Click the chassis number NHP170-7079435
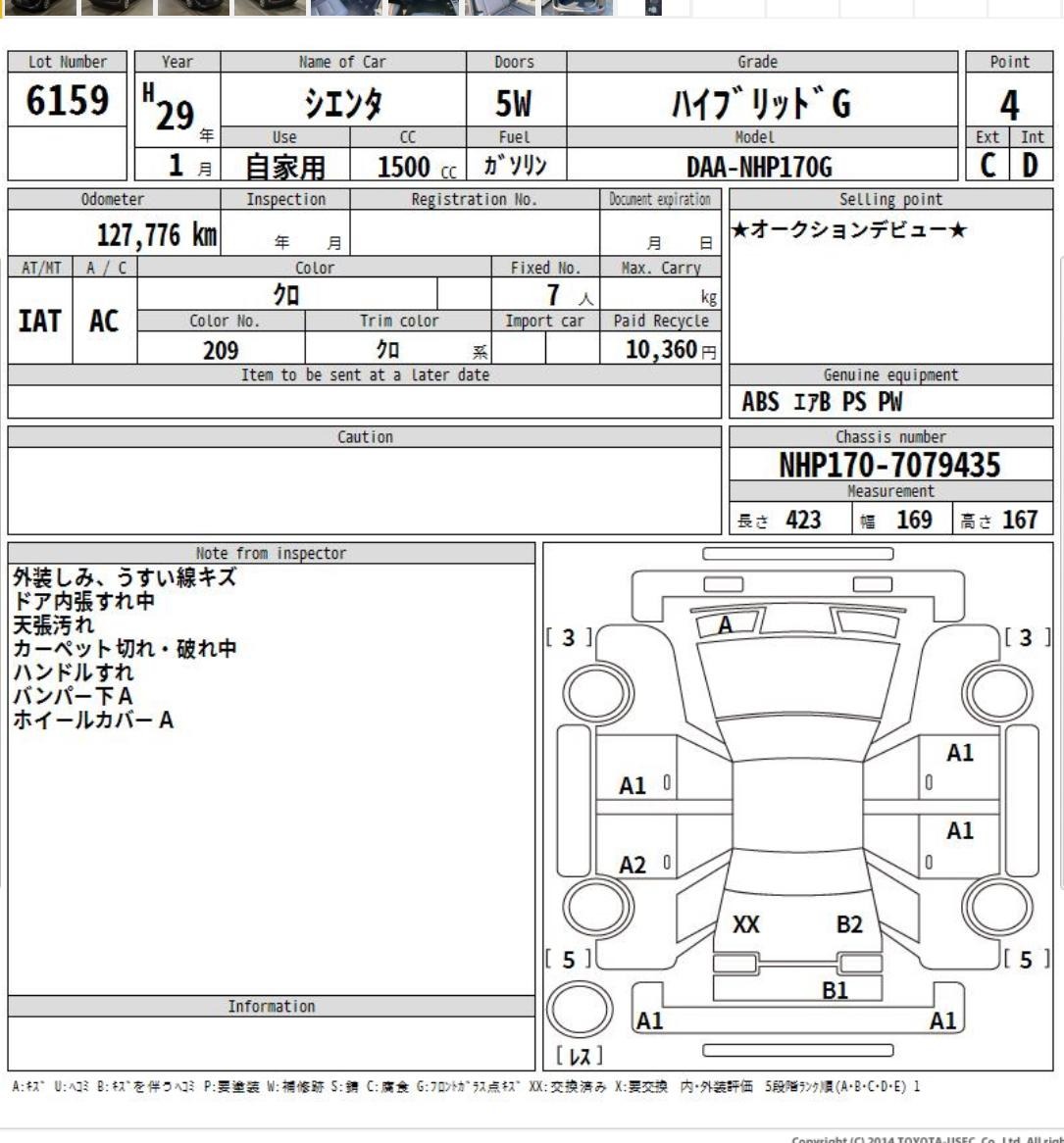1064x1143 pixels. 889,466
